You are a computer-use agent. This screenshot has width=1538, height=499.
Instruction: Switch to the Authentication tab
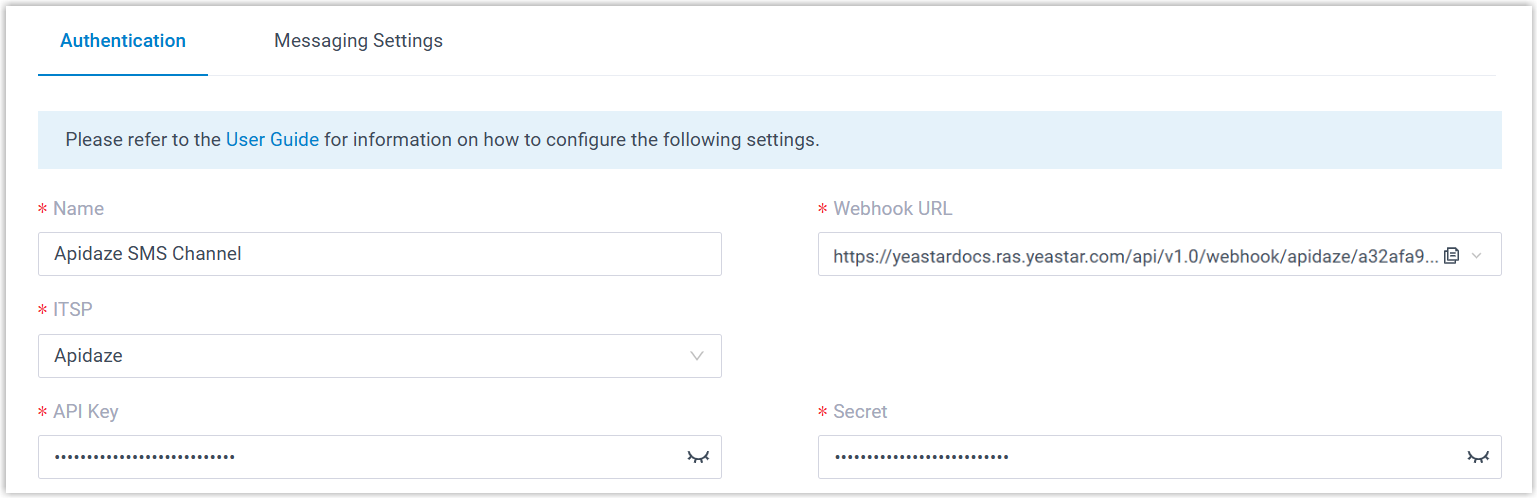click(123, 41)
